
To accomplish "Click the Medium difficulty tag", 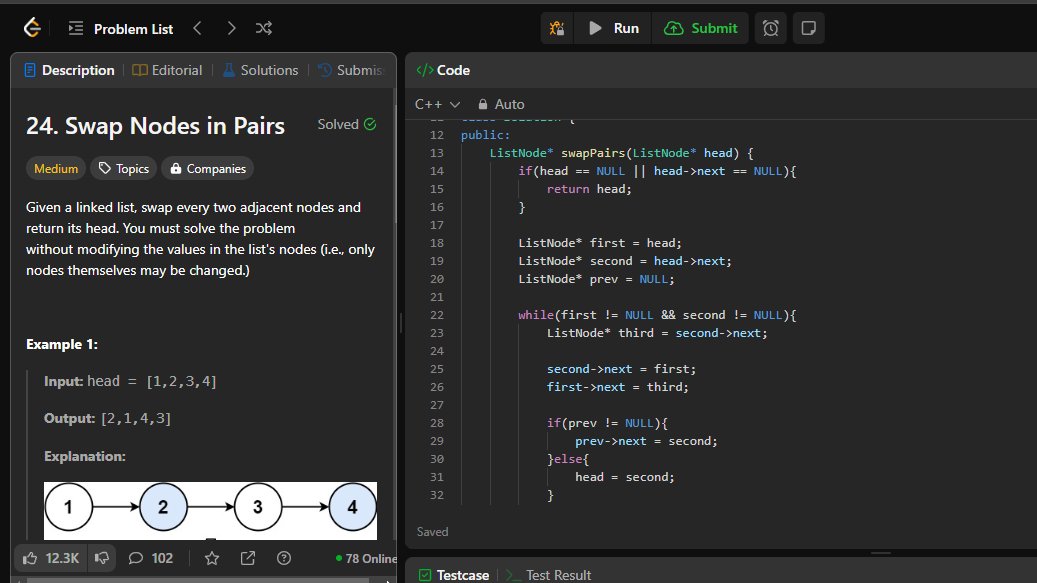I will [56, 169].
